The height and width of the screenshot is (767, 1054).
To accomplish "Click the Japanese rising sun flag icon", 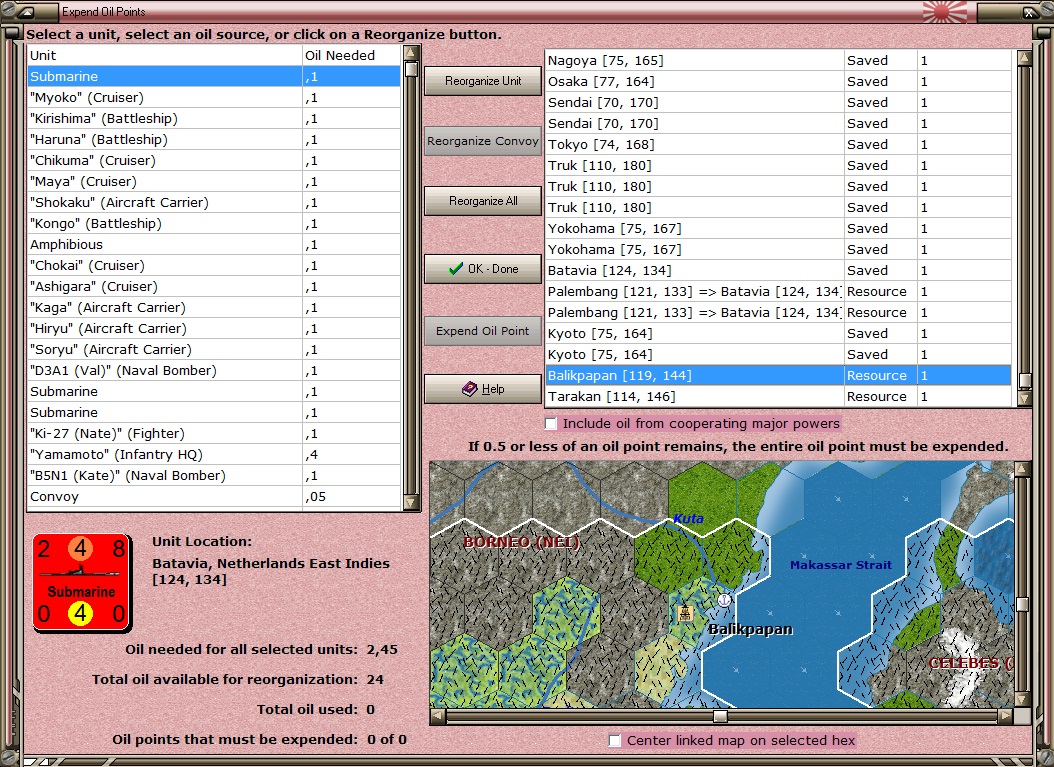I will tap(944, 11).
